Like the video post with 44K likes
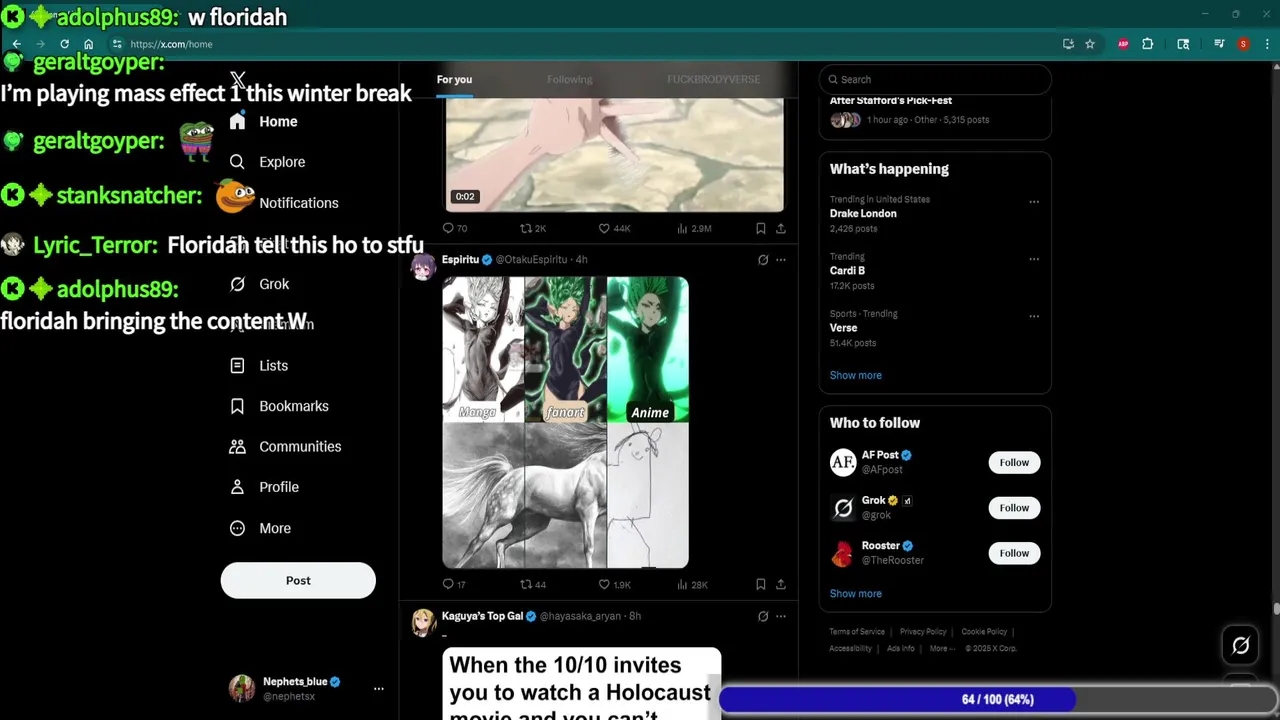The height and width of the screenshot is (720, 1280). pos(614,228)
